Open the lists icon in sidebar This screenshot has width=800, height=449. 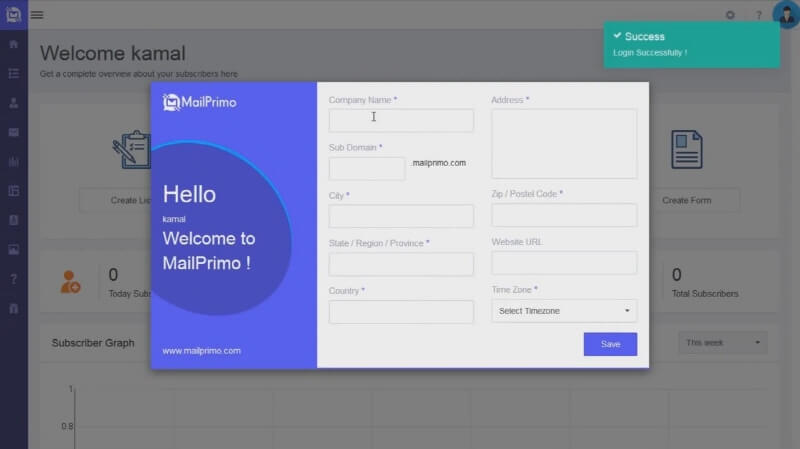14,73
